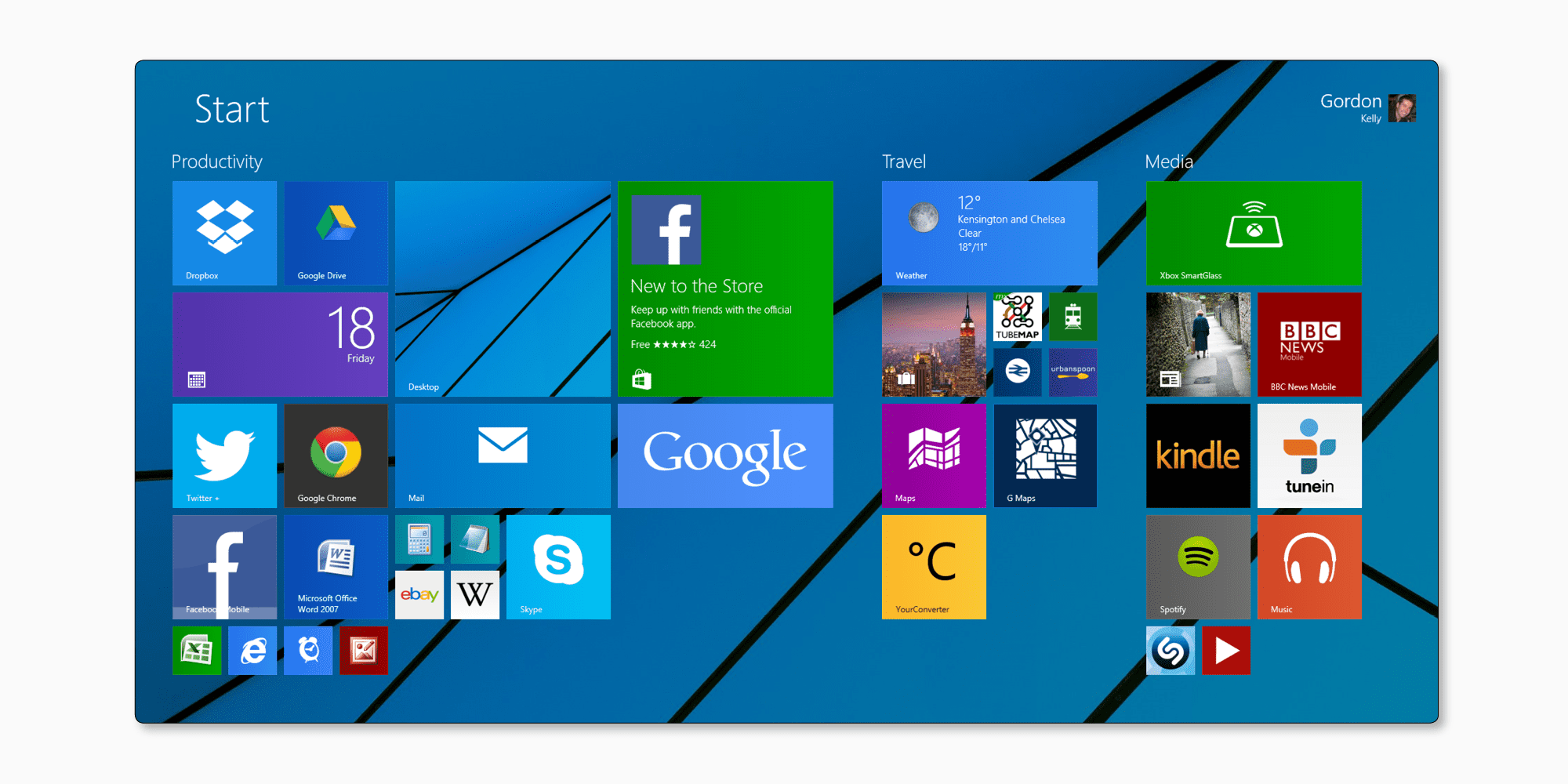Open the Weather tile for Kensington and Chelsea
The image size is (1568, 784).
point(989,233)
